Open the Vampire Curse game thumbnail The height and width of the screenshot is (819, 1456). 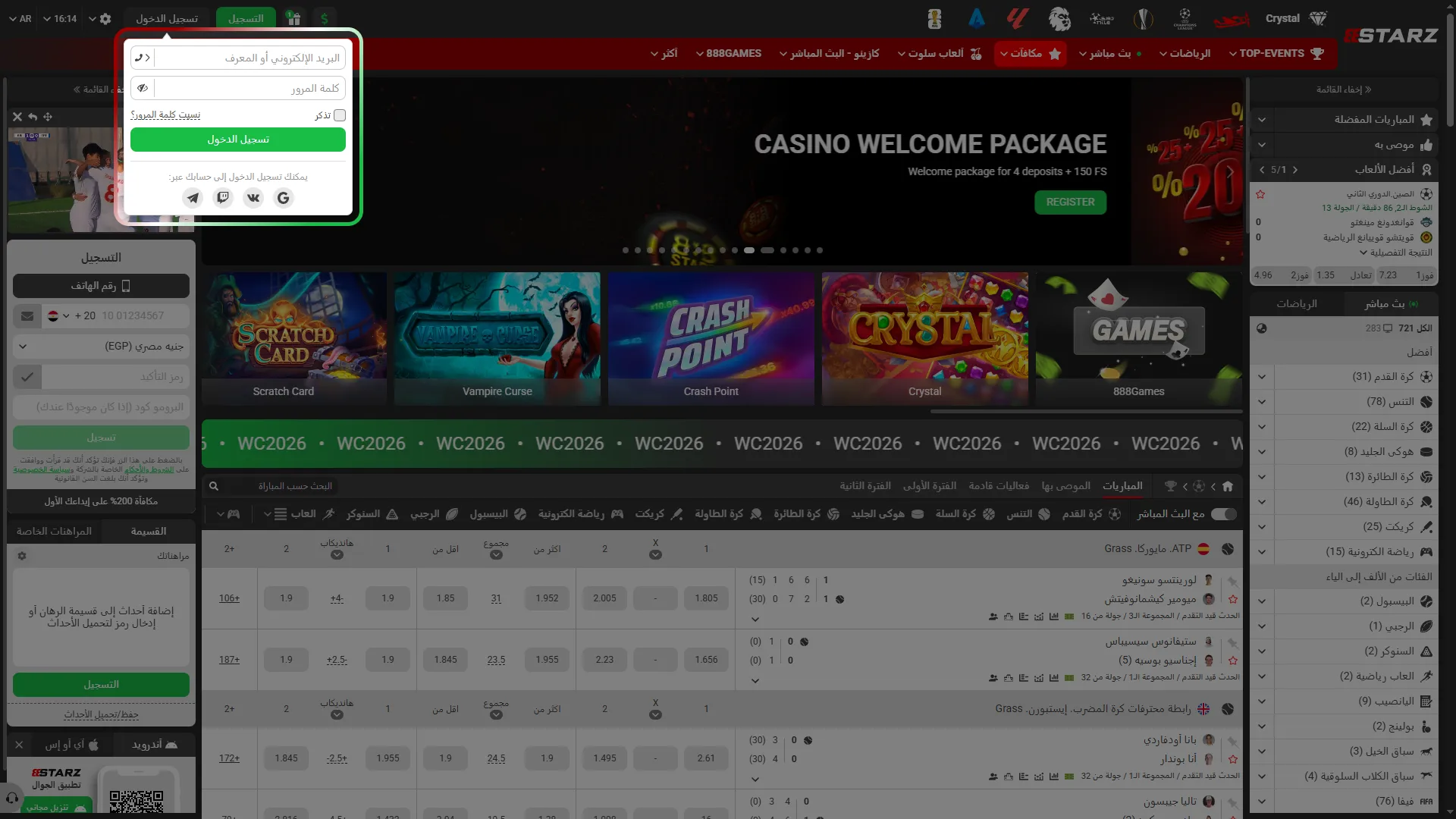pos(497,338)
